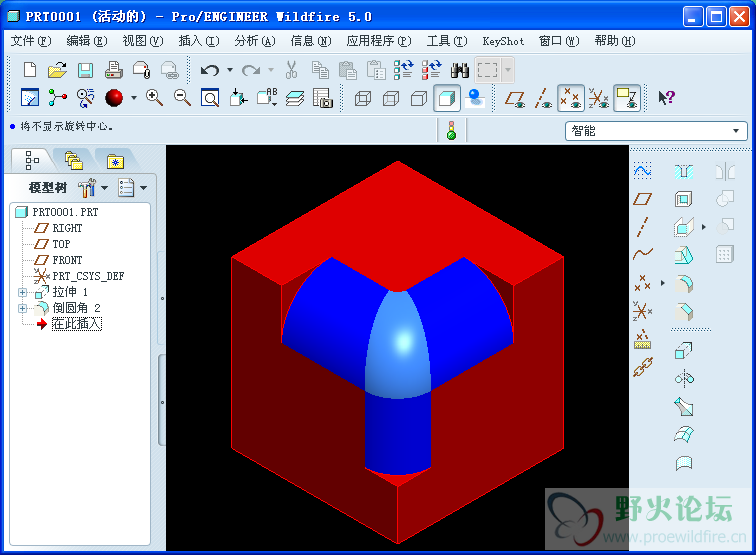Click the Extrude tool in right toolbar

point(684,350)
